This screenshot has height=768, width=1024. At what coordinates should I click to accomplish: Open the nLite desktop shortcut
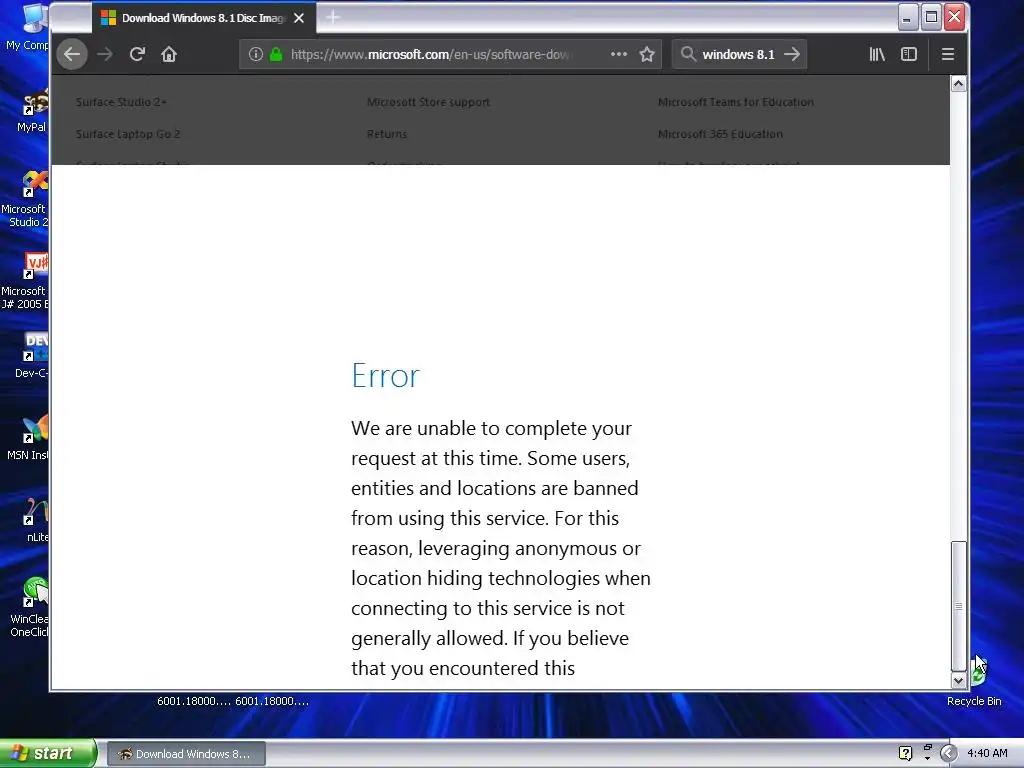point(36,520)
